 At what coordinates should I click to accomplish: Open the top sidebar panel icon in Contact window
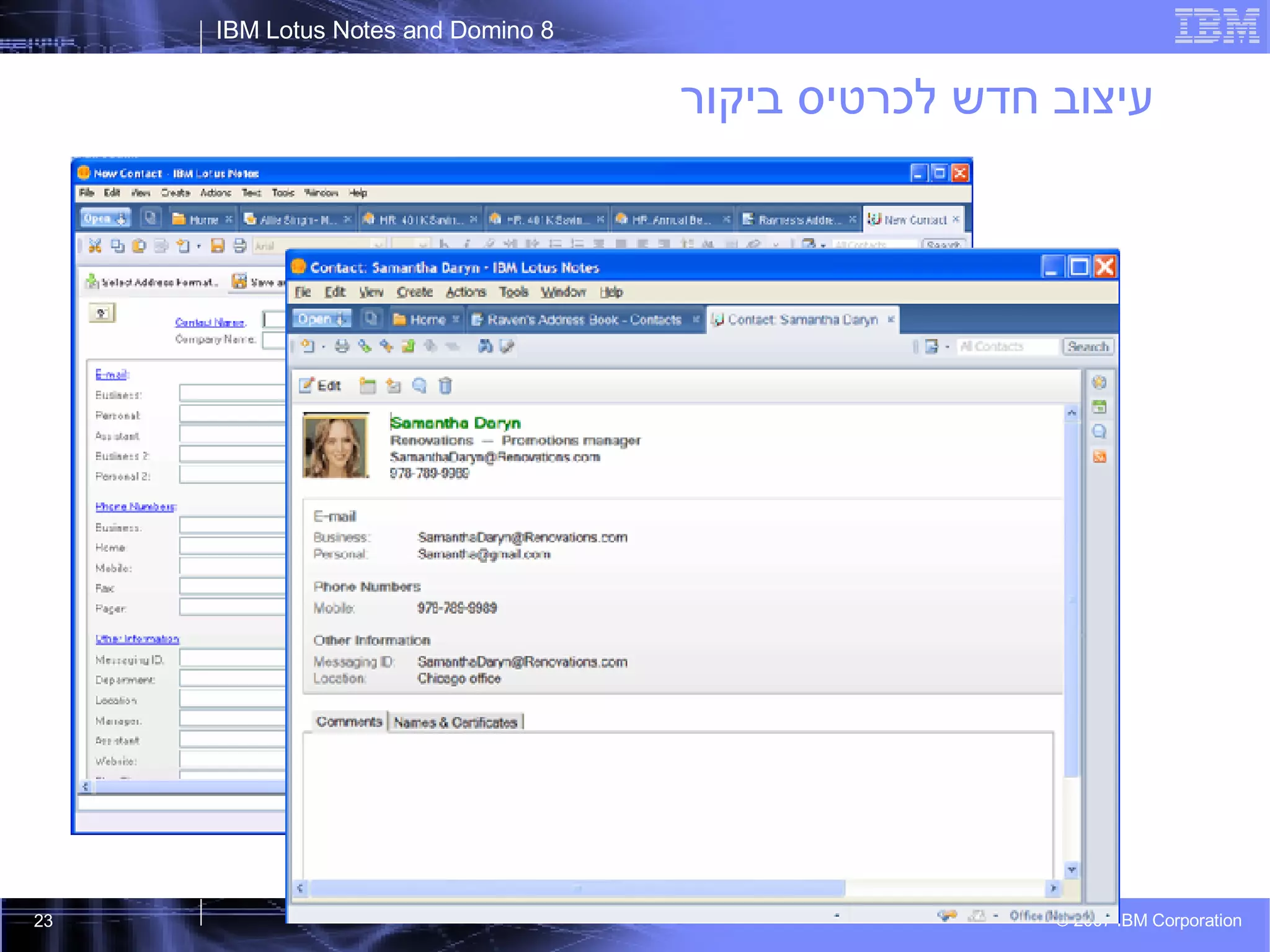click(x=1099, y=382)
